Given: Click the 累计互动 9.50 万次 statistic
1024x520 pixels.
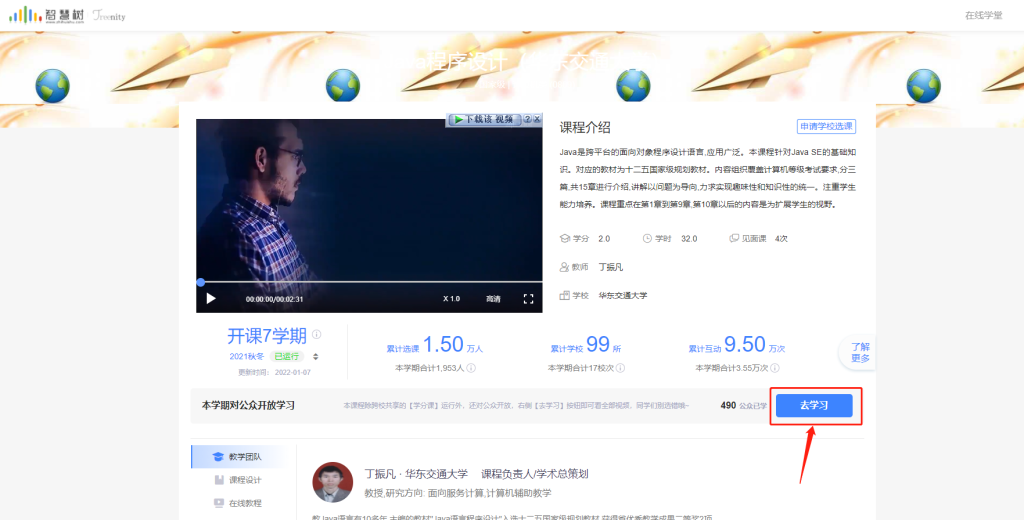Looking at the screenshot, I should pos(736,344).
